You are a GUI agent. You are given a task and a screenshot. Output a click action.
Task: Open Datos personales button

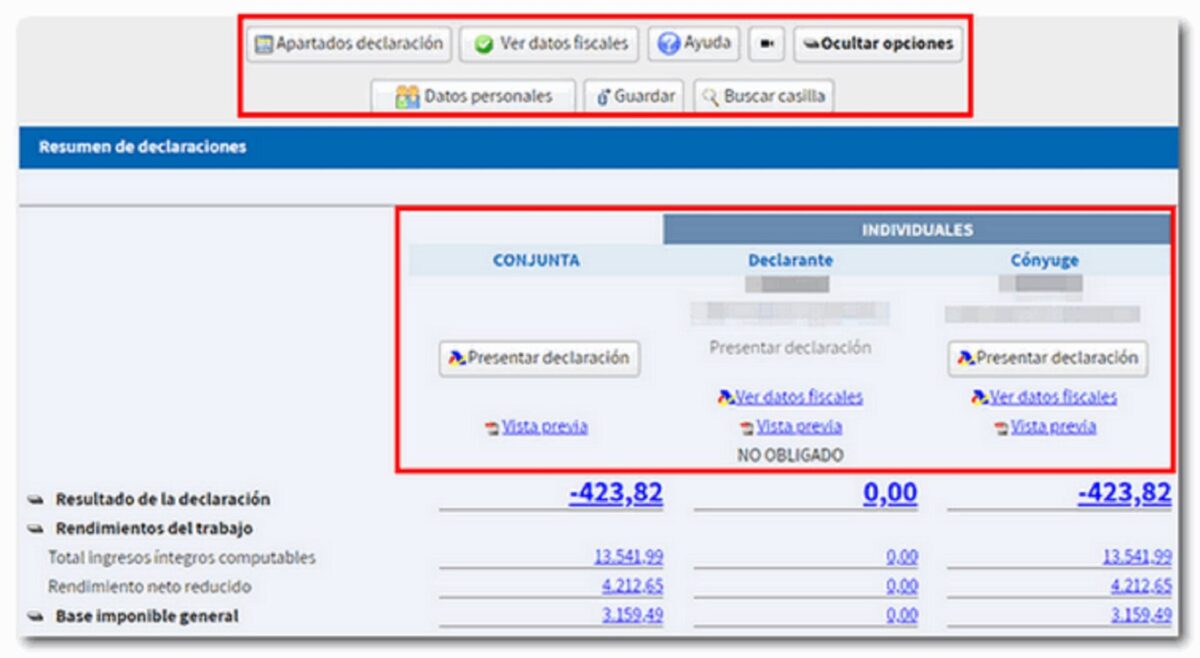click(x=474, y=97)
